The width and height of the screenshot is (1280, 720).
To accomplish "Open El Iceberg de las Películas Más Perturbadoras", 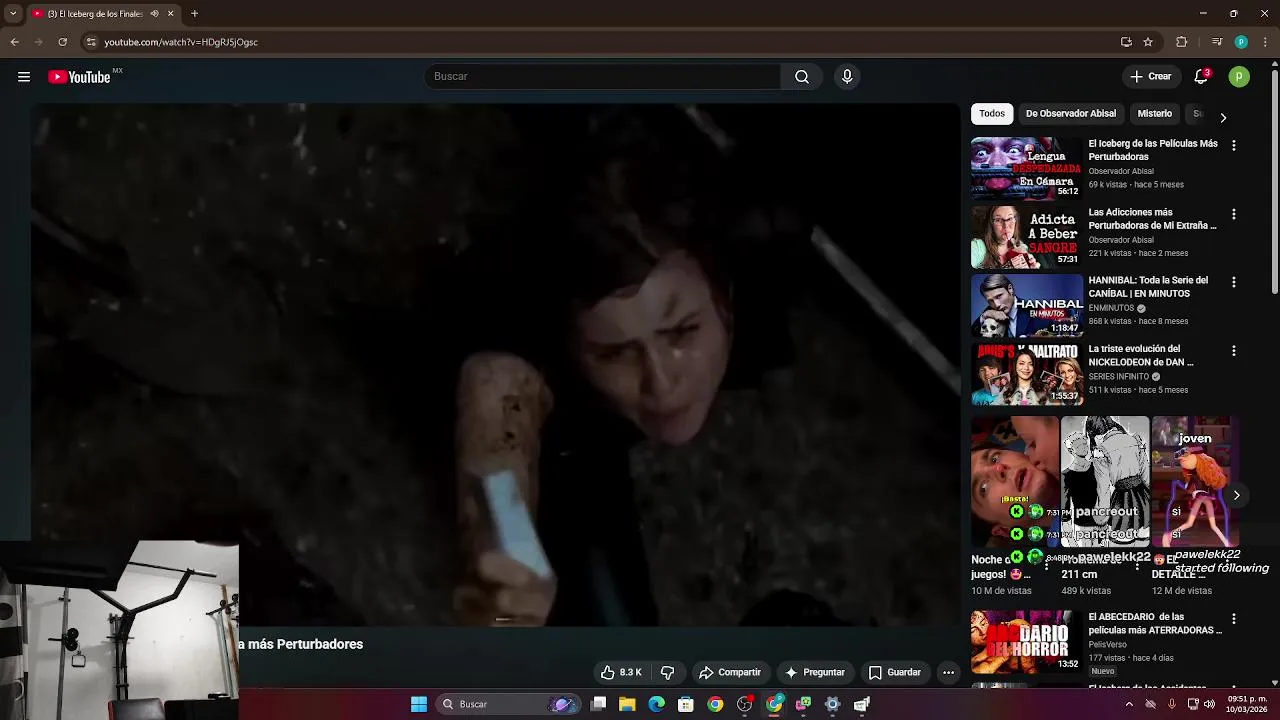I will (x=1153, y=150).
